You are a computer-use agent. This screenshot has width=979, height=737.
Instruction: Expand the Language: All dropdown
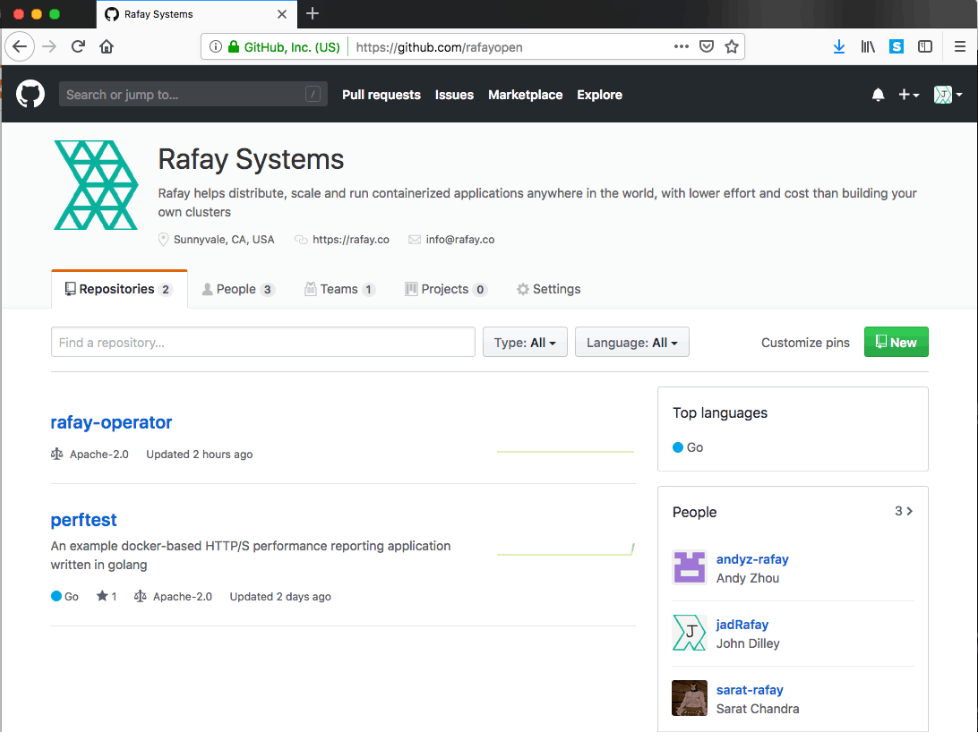pyautogui.click(x=632, y=342)
